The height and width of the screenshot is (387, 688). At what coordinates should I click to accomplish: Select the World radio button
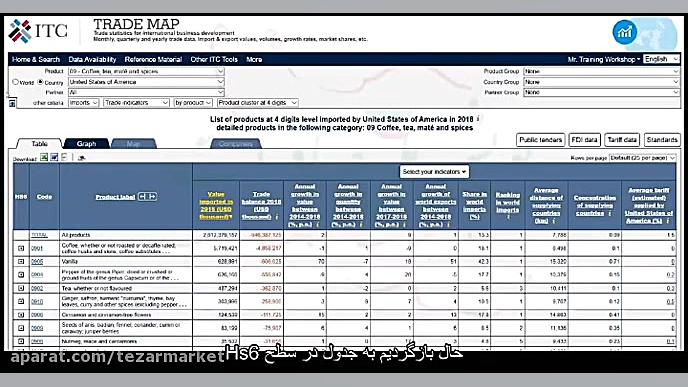pos(15,82)
